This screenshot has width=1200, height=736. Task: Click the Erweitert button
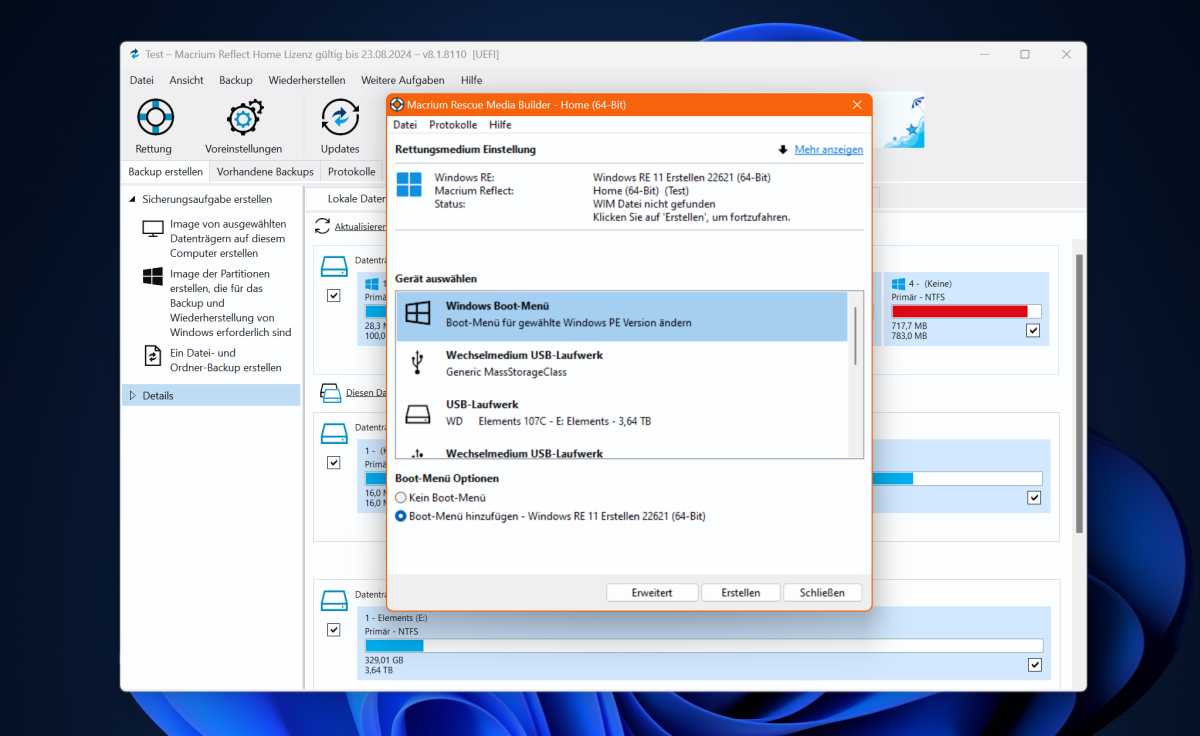(652, 592)
